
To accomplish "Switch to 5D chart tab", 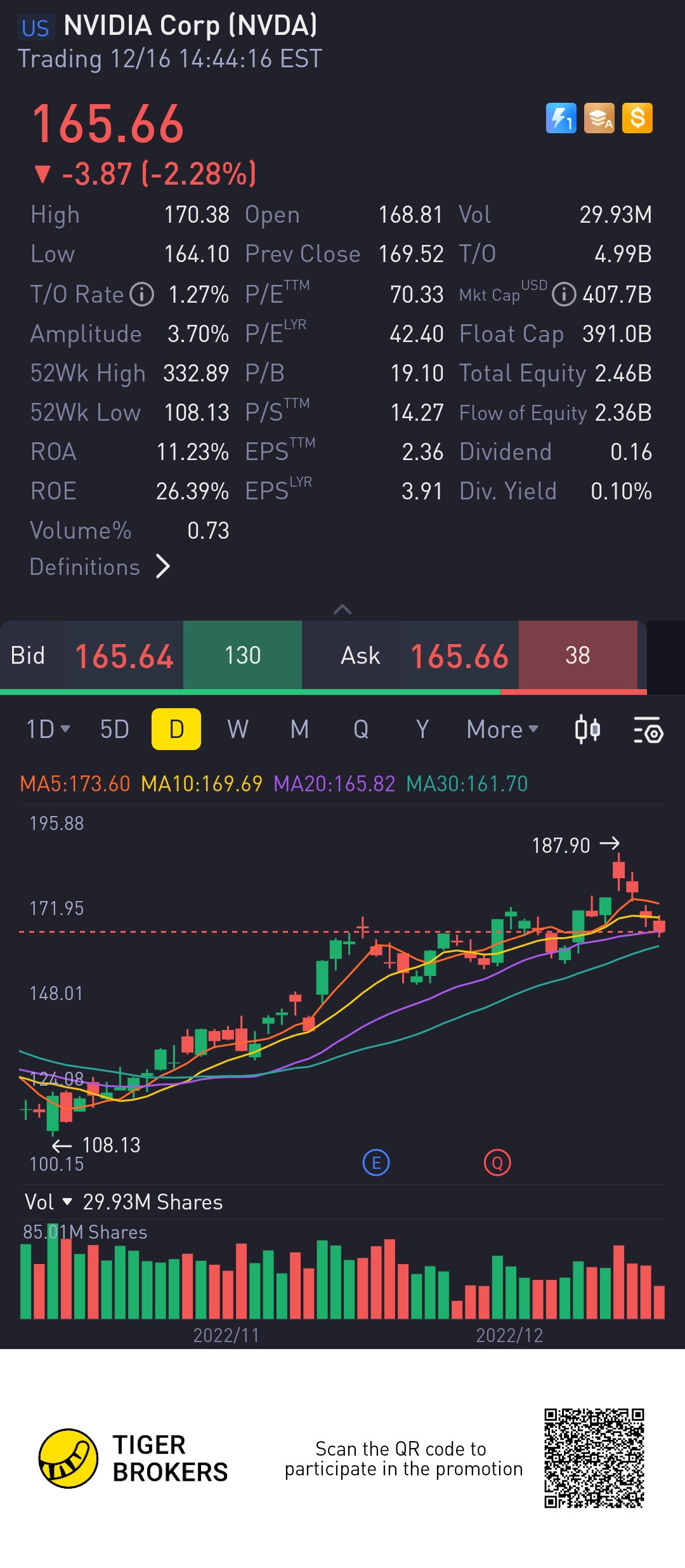I will pos(115,729).
